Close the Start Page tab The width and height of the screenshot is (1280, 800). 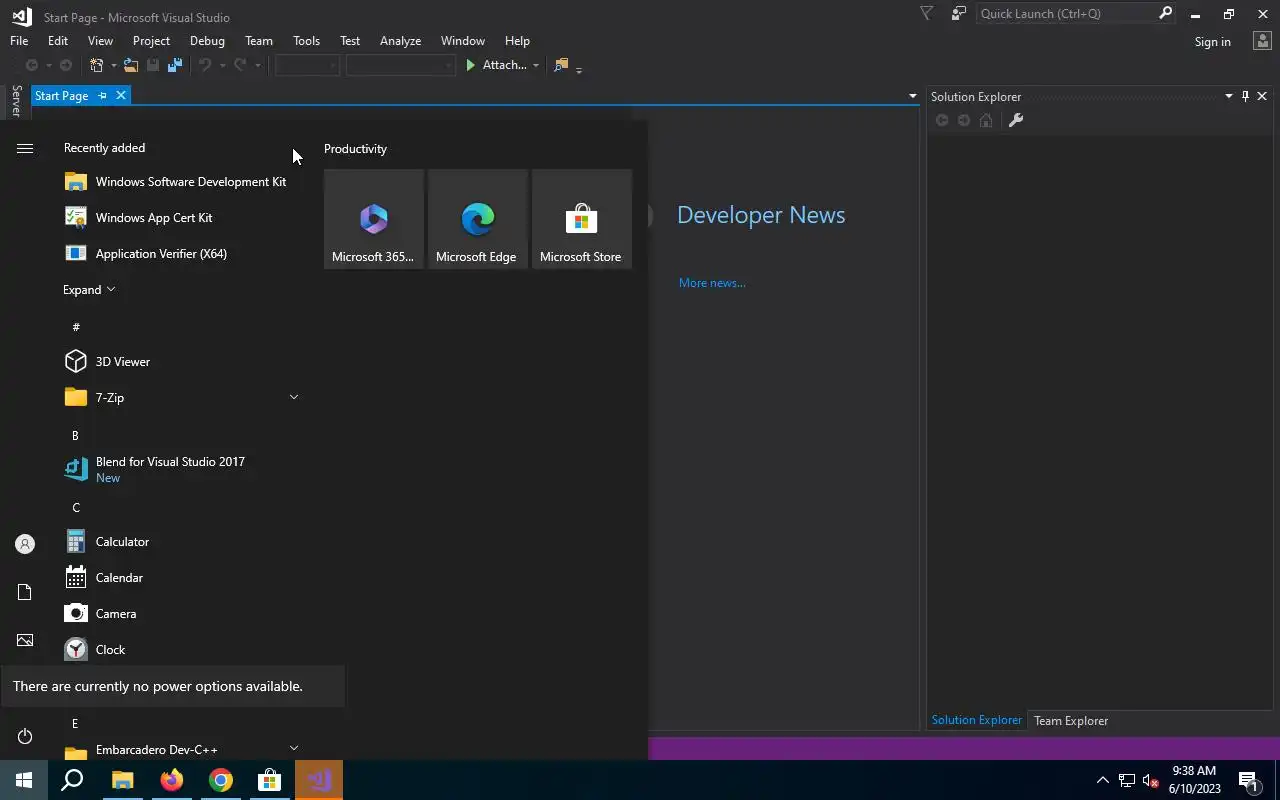pos(121,96)
